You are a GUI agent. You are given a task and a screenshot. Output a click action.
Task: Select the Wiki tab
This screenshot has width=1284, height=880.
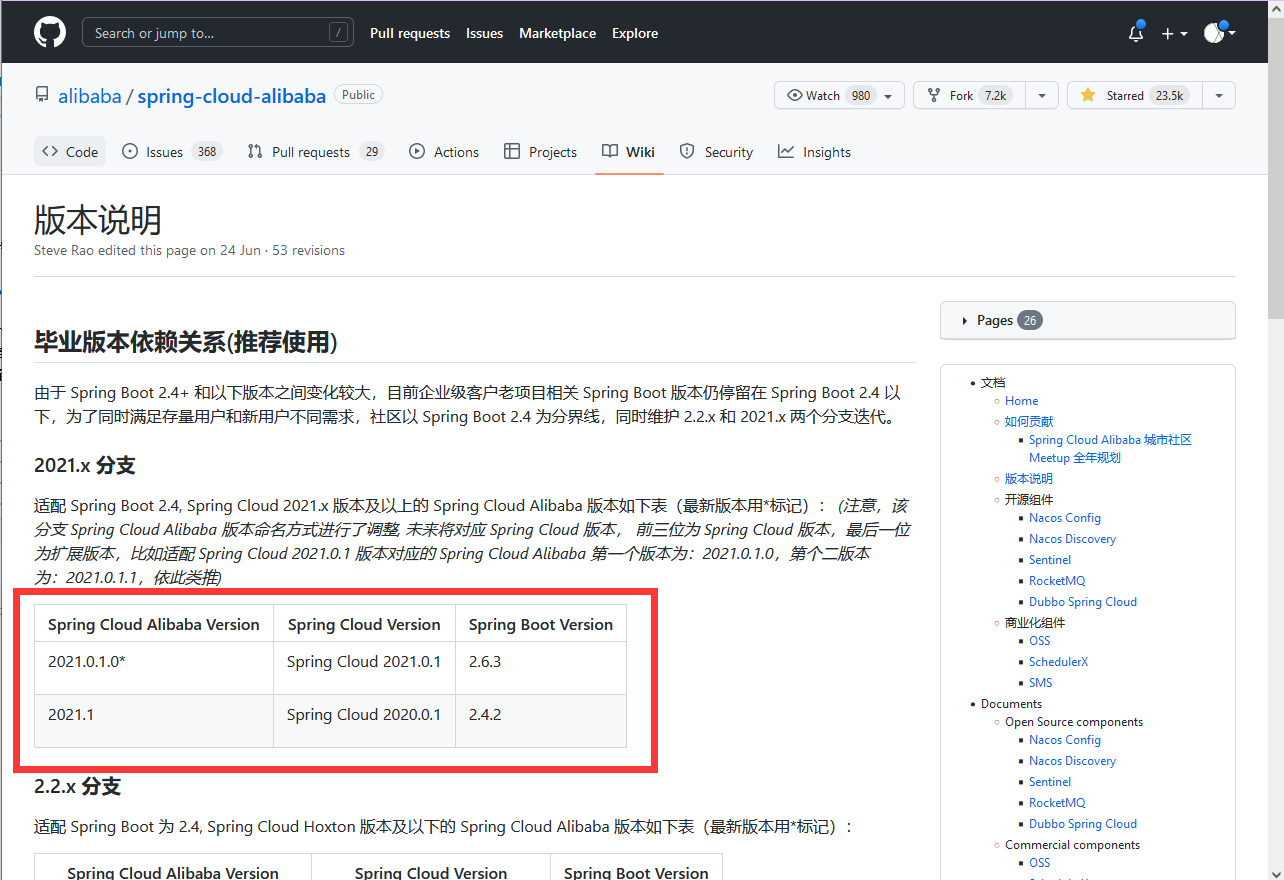(x=629, y=152)
